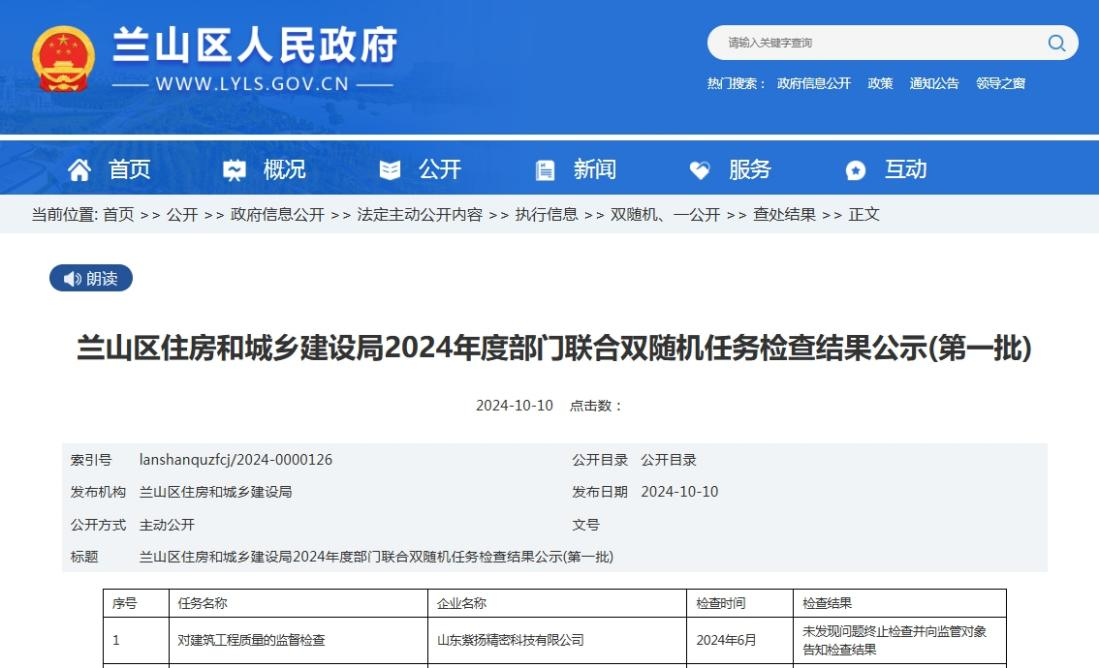Click the 朗读 read-aloud button
This screenshot has height=668, width=1099.
pyautogui.click(x=91, y=278)
